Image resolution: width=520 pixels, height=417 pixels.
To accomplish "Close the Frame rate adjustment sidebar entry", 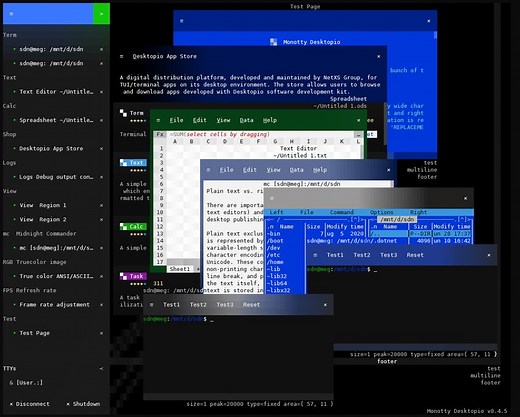I will (101, 305).
